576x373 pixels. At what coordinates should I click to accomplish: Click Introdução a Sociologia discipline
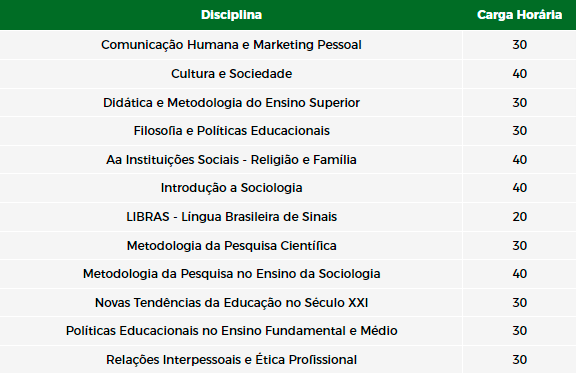pos(231,188)
